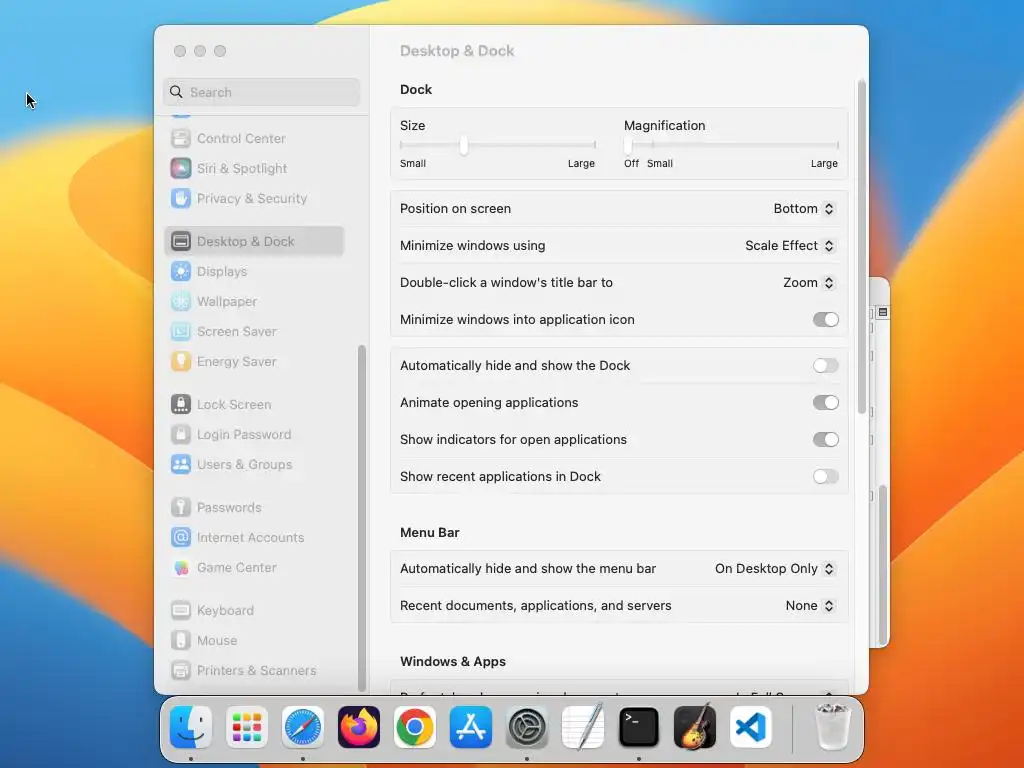Toggle Minimize windows into application icon
Viewport: 1024px width, 768px height.
tap(825, 320)
